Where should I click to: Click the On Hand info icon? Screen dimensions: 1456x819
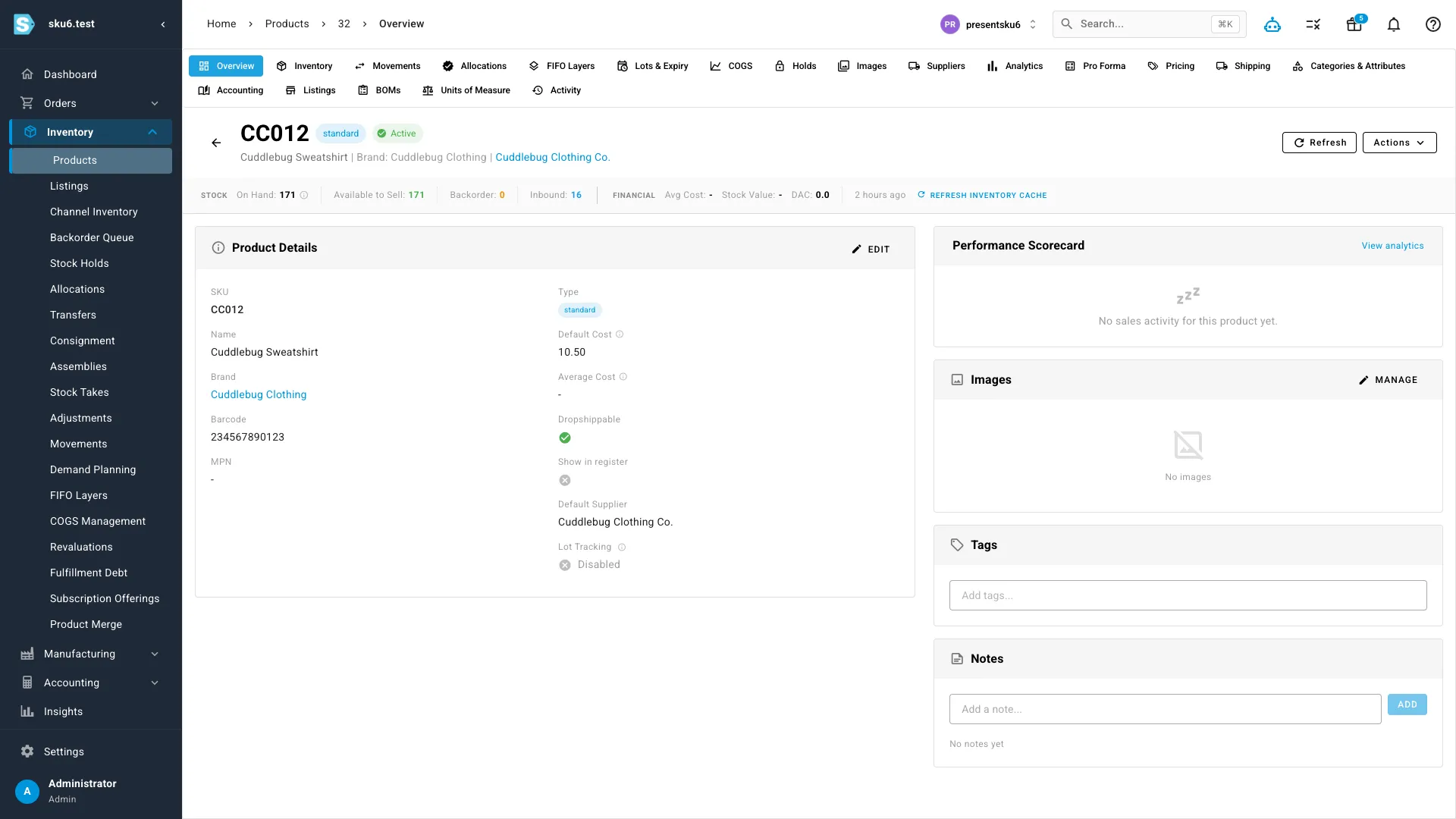(304, 195)
